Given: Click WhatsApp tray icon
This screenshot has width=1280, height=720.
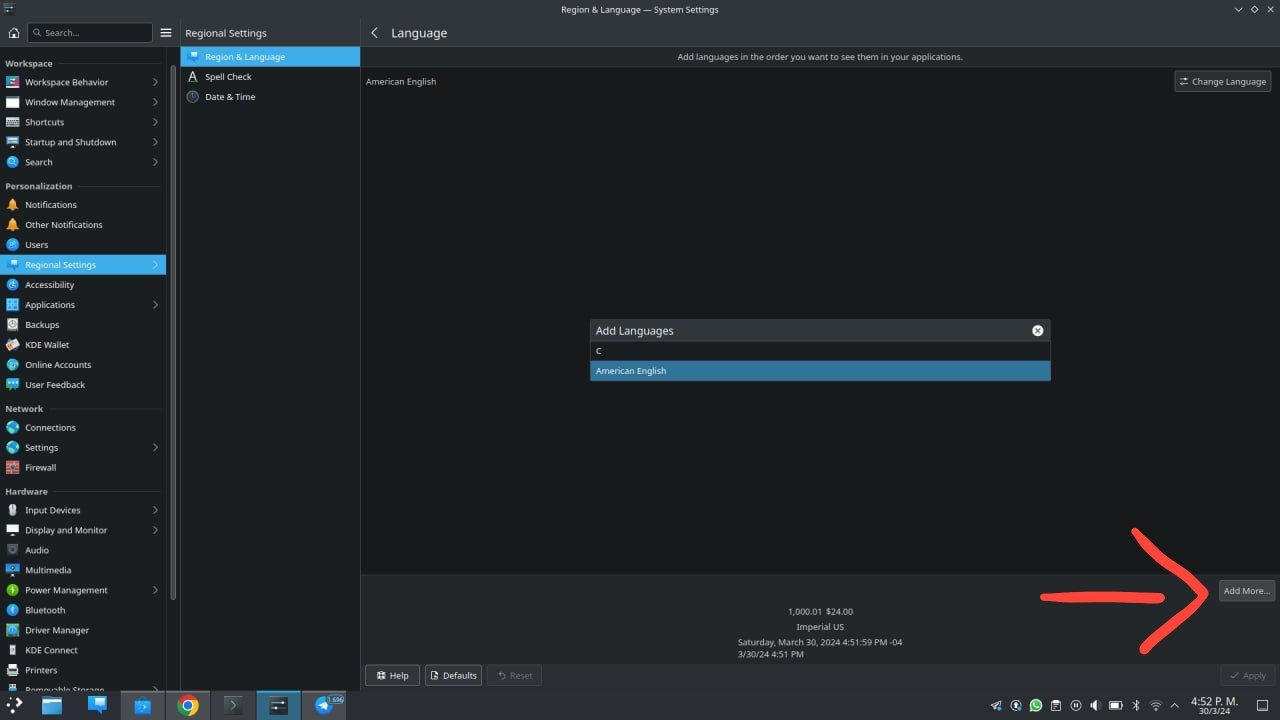Looking at the screenshot, I should pyautogui.click(x=1036, y=705).
